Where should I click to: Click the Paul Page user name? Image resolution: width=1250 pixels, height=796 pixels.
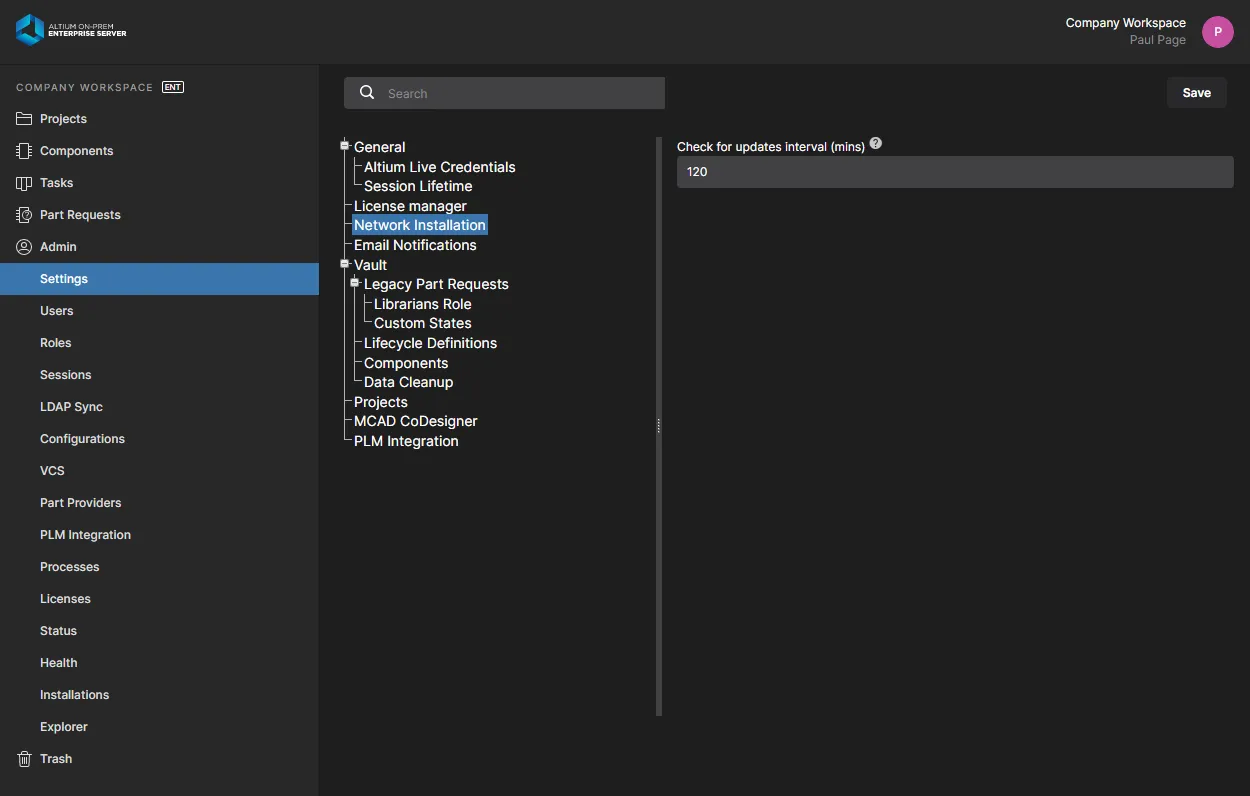click(1158, 40)
